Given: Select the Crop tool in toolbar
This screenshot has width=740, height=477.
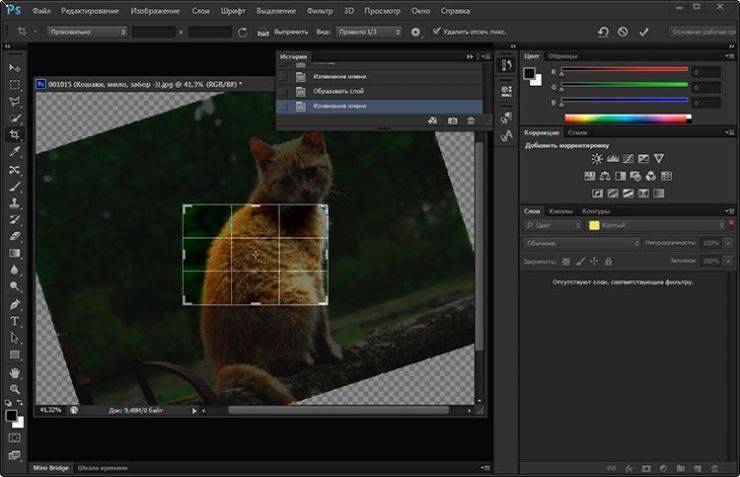Looking at the screenshot, I should (x=15, y=134).
